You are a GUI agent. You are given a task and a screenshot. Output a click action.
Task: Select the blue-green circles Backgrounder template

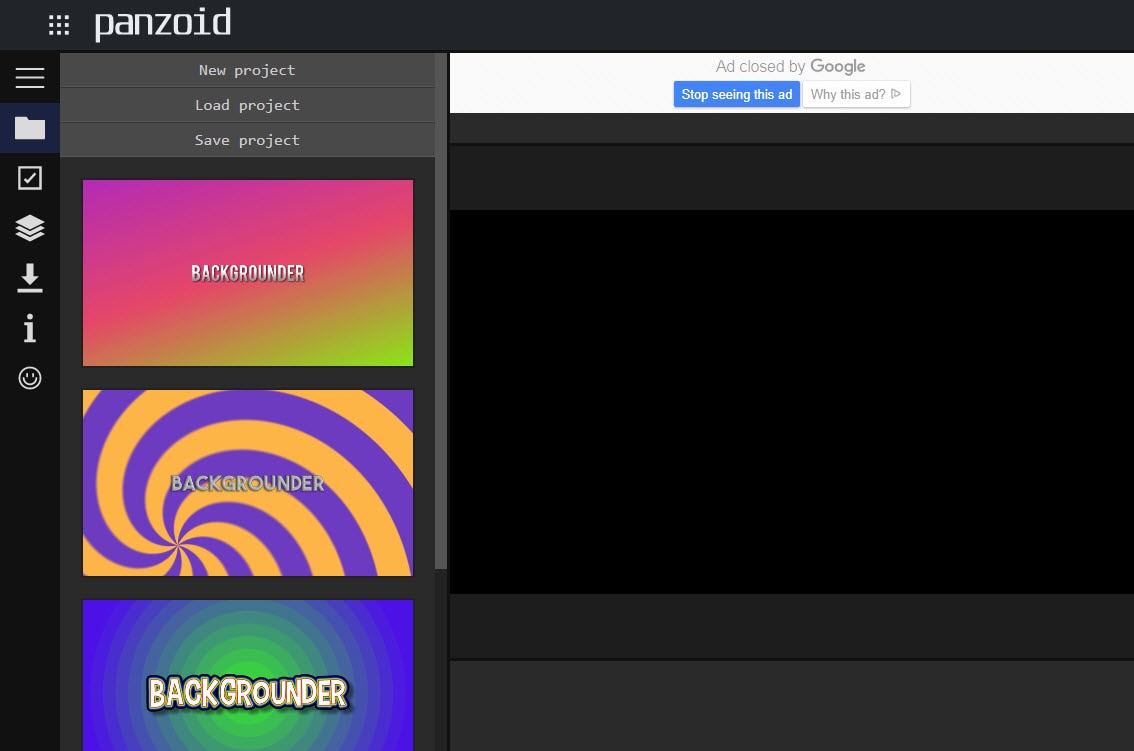pyautogui.click(x=248, y=675)
